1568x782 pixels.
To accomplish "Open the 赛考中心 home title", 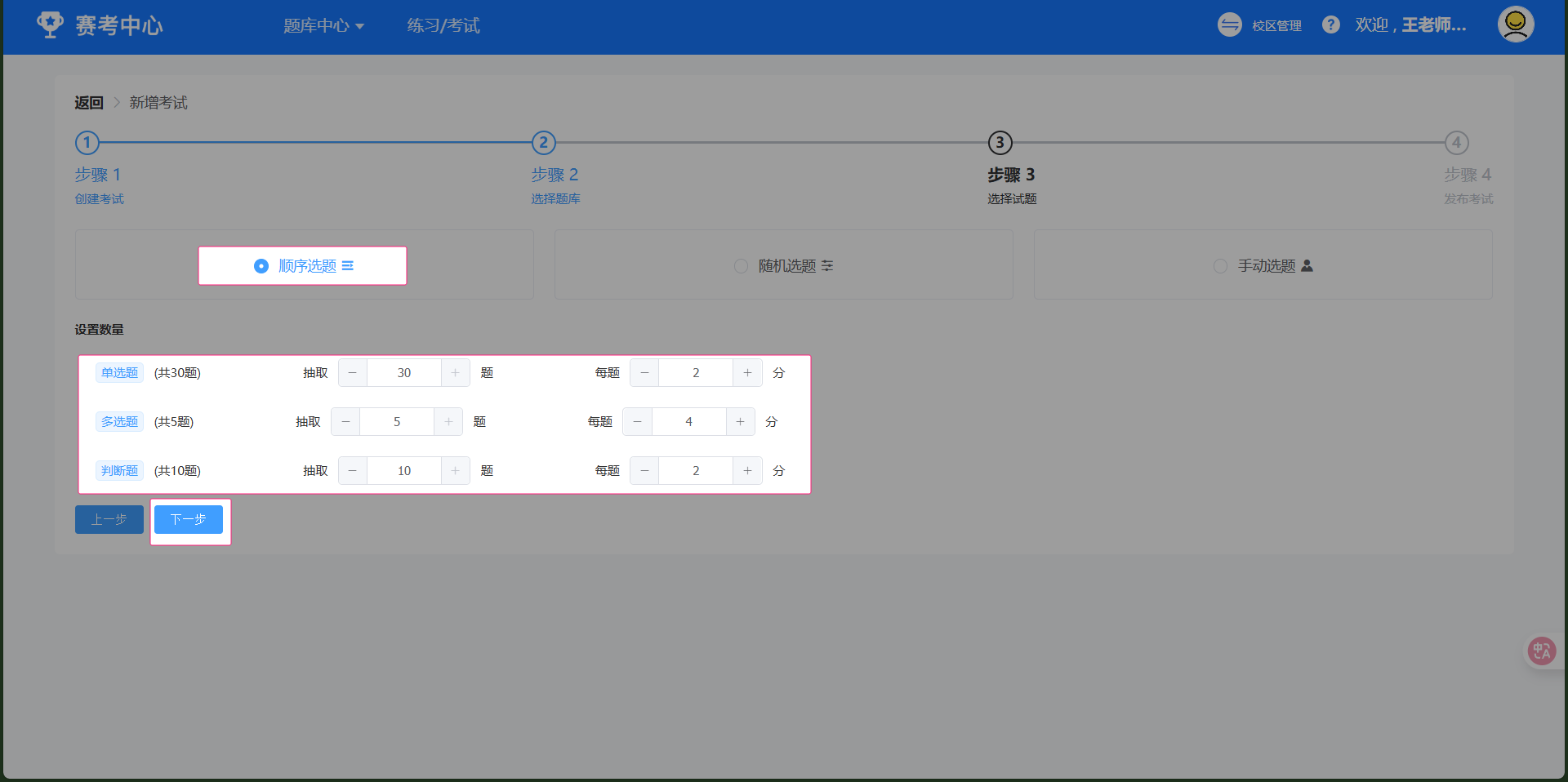I will [119, 26].
